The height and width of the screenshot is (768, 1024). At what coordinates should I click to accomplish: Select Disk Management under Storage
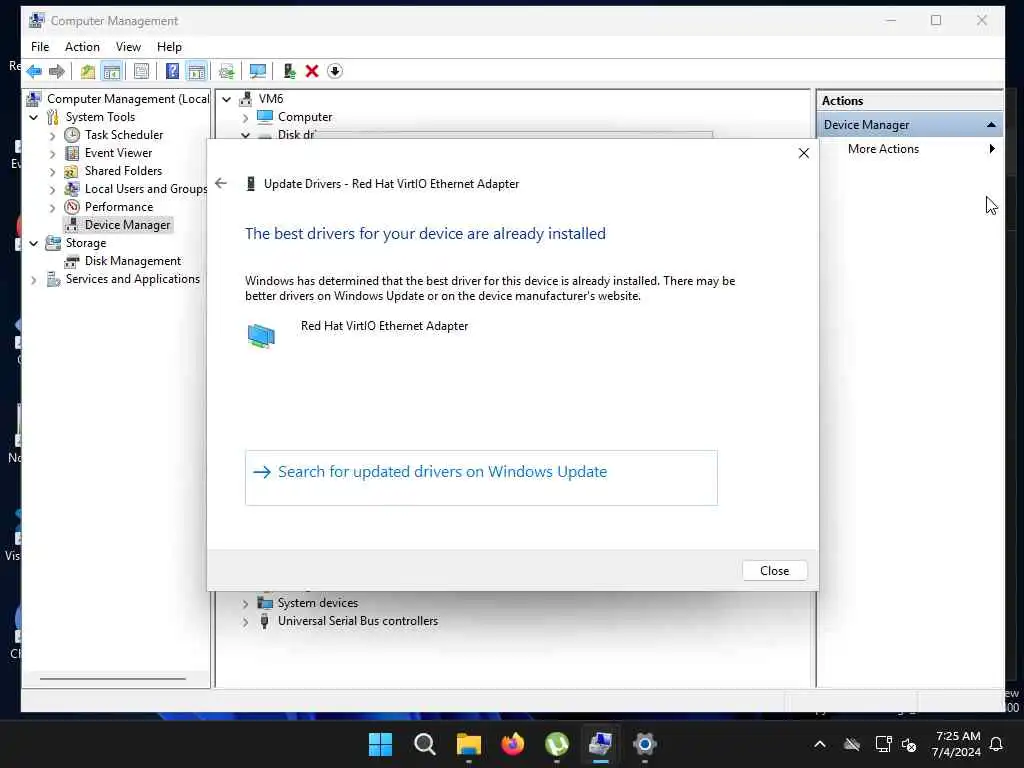point(133,261)
